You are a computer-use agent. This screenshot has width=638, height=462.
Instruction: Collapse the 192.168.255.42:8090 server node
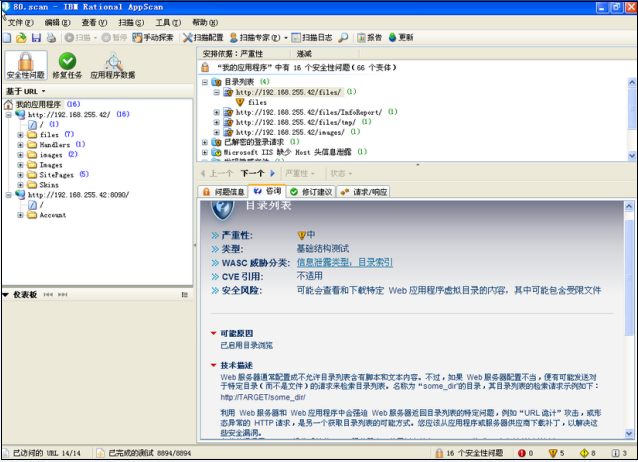click(9, 195)
